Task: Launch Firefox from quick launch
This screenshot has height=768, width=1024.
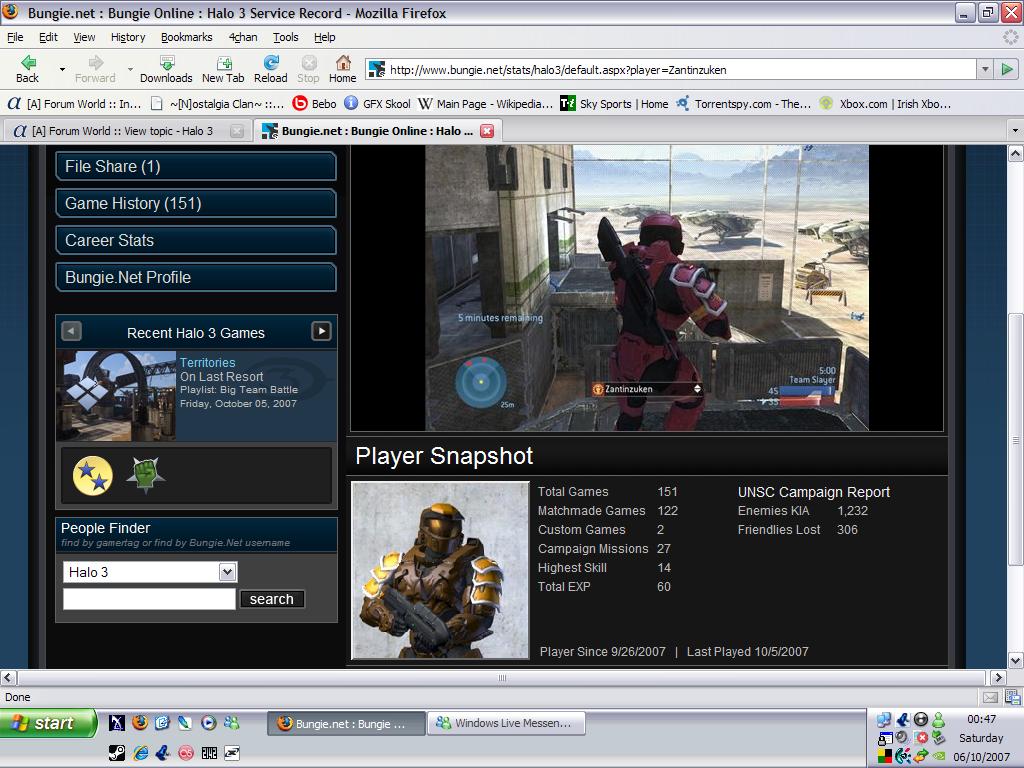Action: click(140, 722)
